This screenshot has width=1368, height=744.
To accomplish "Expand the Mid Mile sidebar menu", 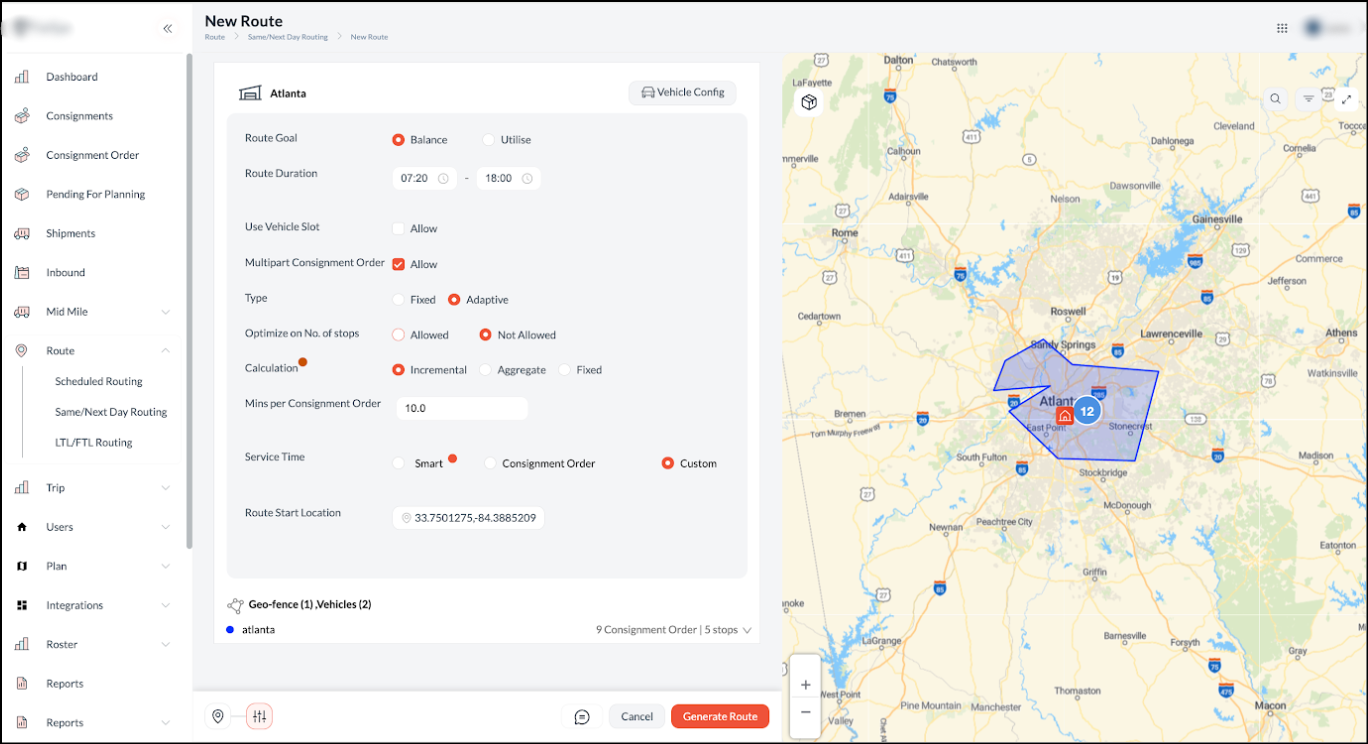I will coord(165,312).
